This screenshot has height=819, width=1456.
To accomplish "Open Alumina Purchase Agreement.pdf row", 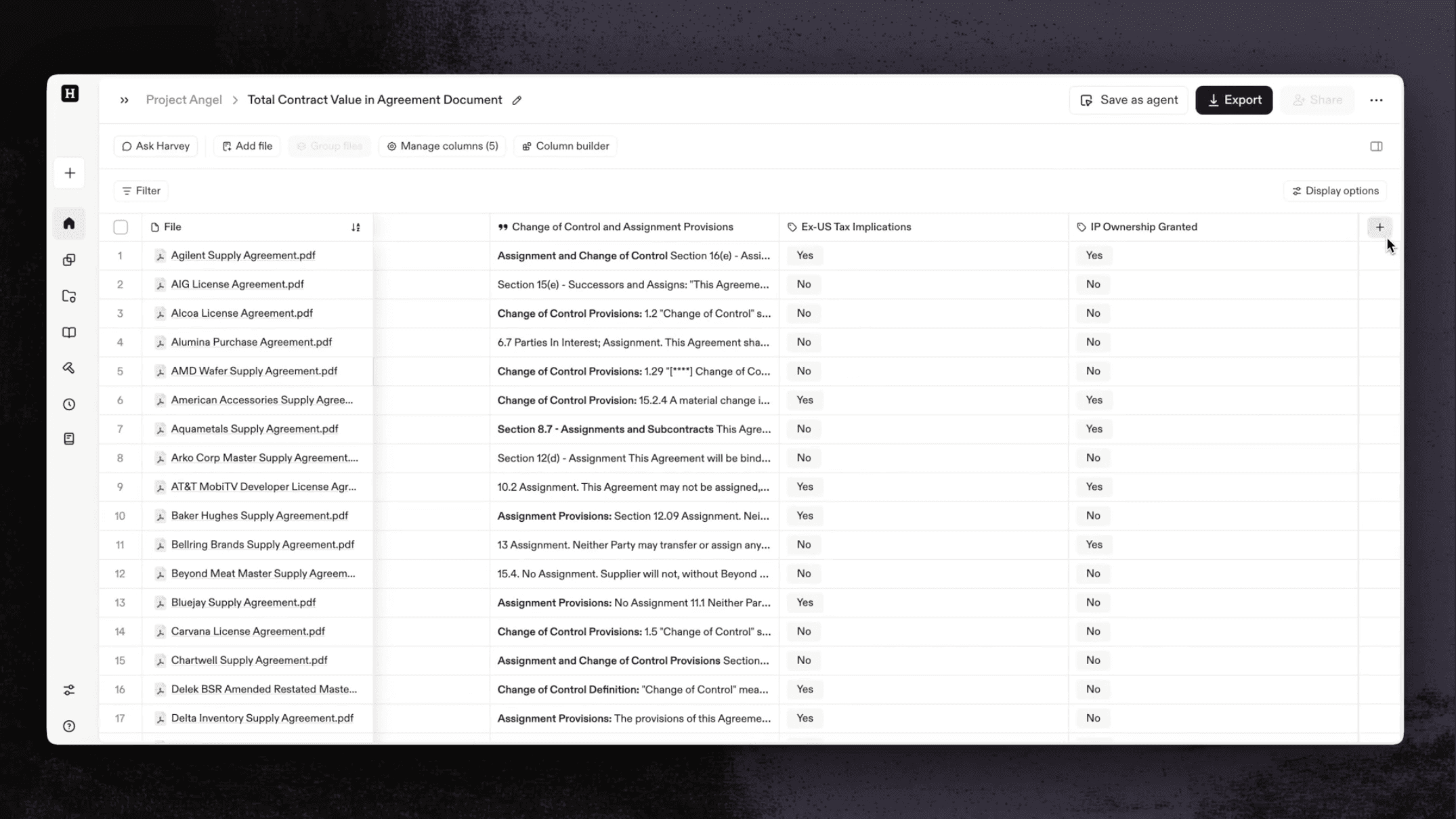I will [251, 342].
